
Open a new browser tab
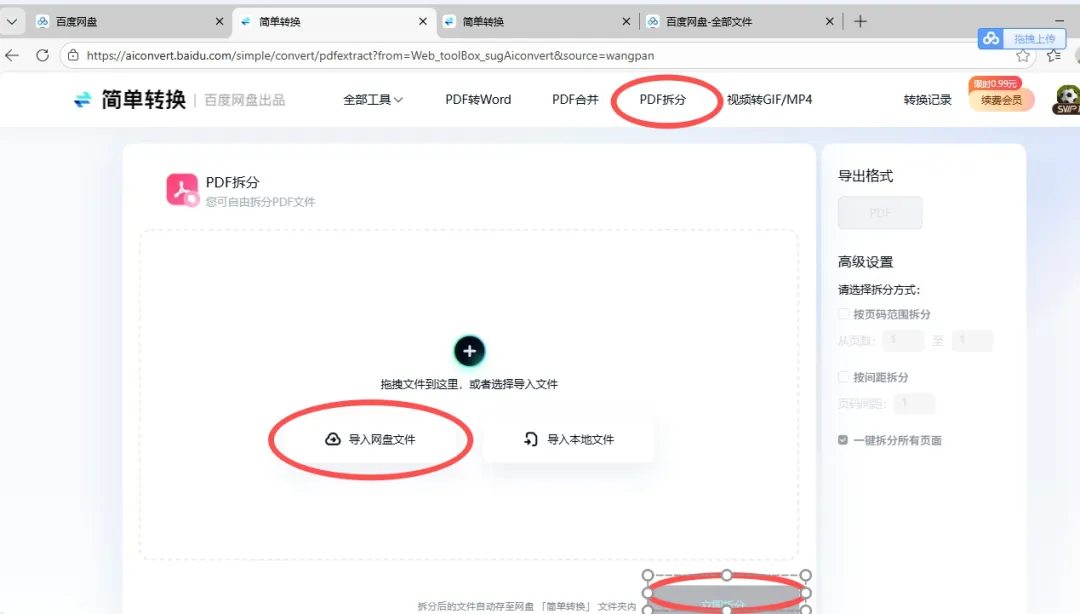pos(860,21)
